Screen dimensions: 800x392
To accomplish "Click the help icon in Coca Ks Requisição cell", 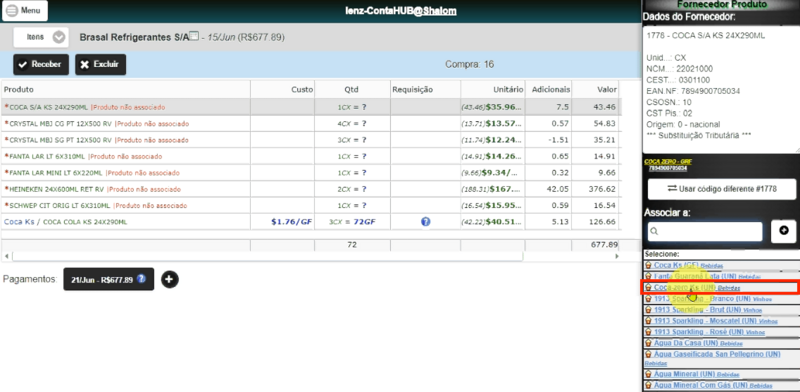I will 426,222.
